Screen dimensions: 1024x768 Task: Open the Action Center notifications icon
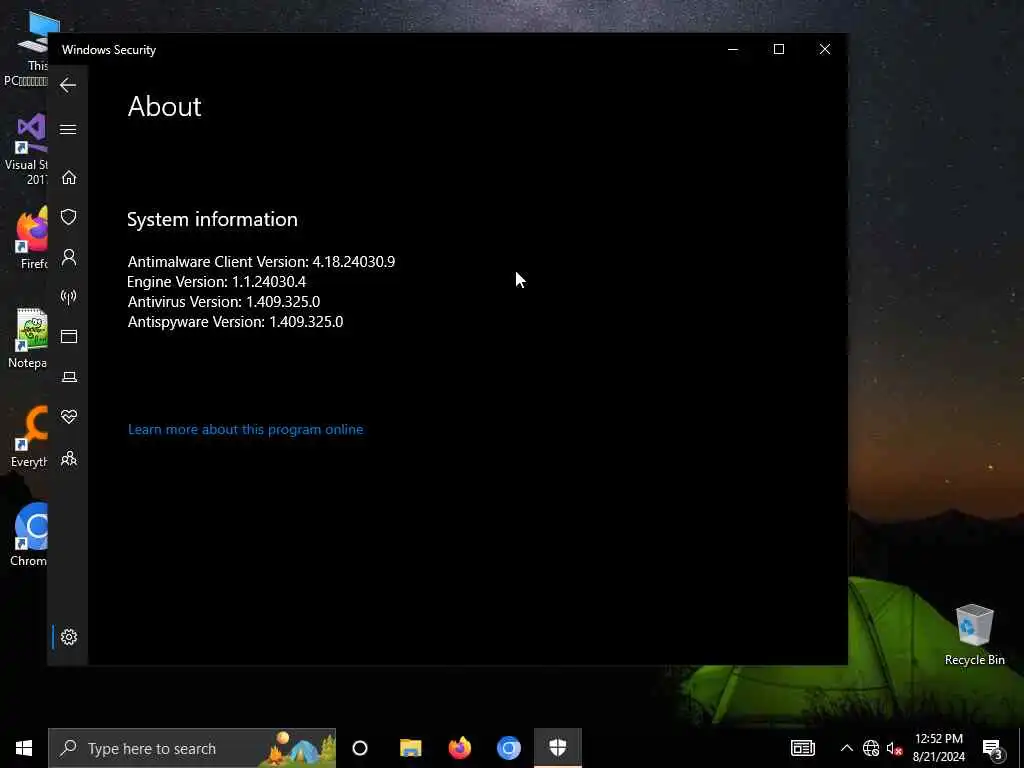992,749
